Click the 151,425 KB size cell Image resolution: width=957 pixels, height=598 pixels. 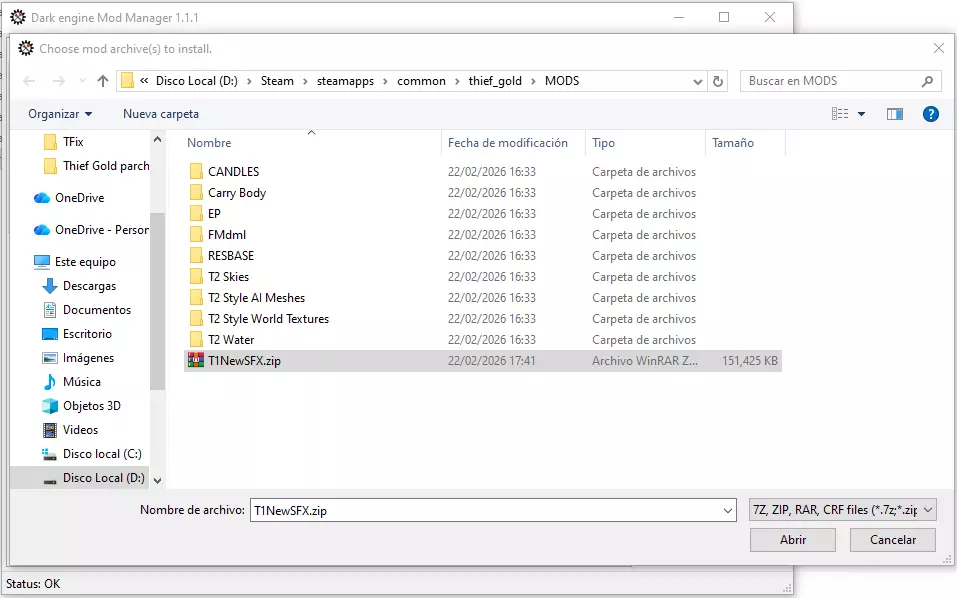pos(749,361)
